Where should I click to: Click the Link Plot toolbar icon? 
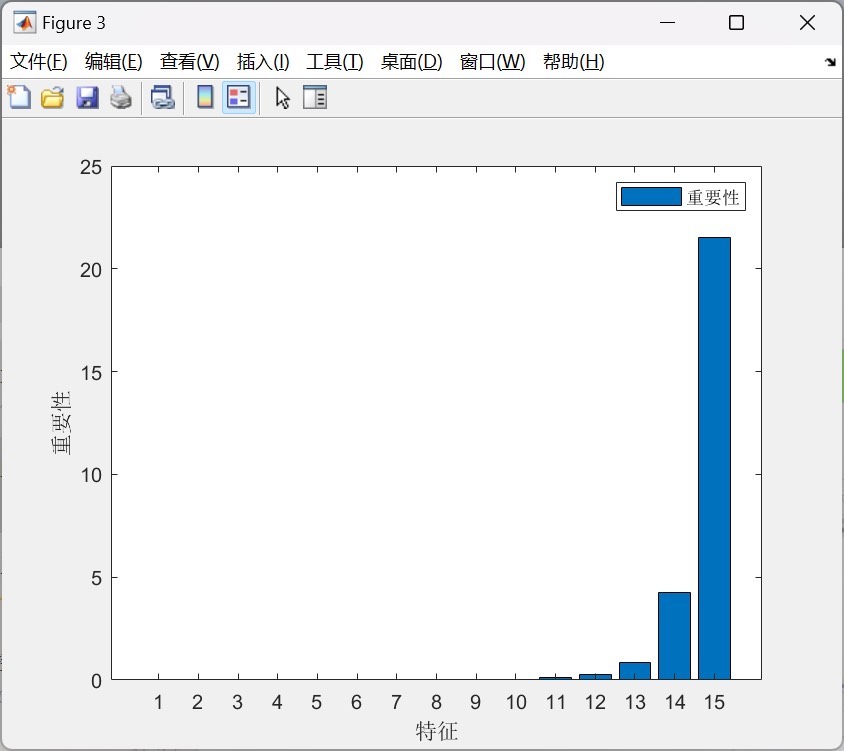pos(163,98)
